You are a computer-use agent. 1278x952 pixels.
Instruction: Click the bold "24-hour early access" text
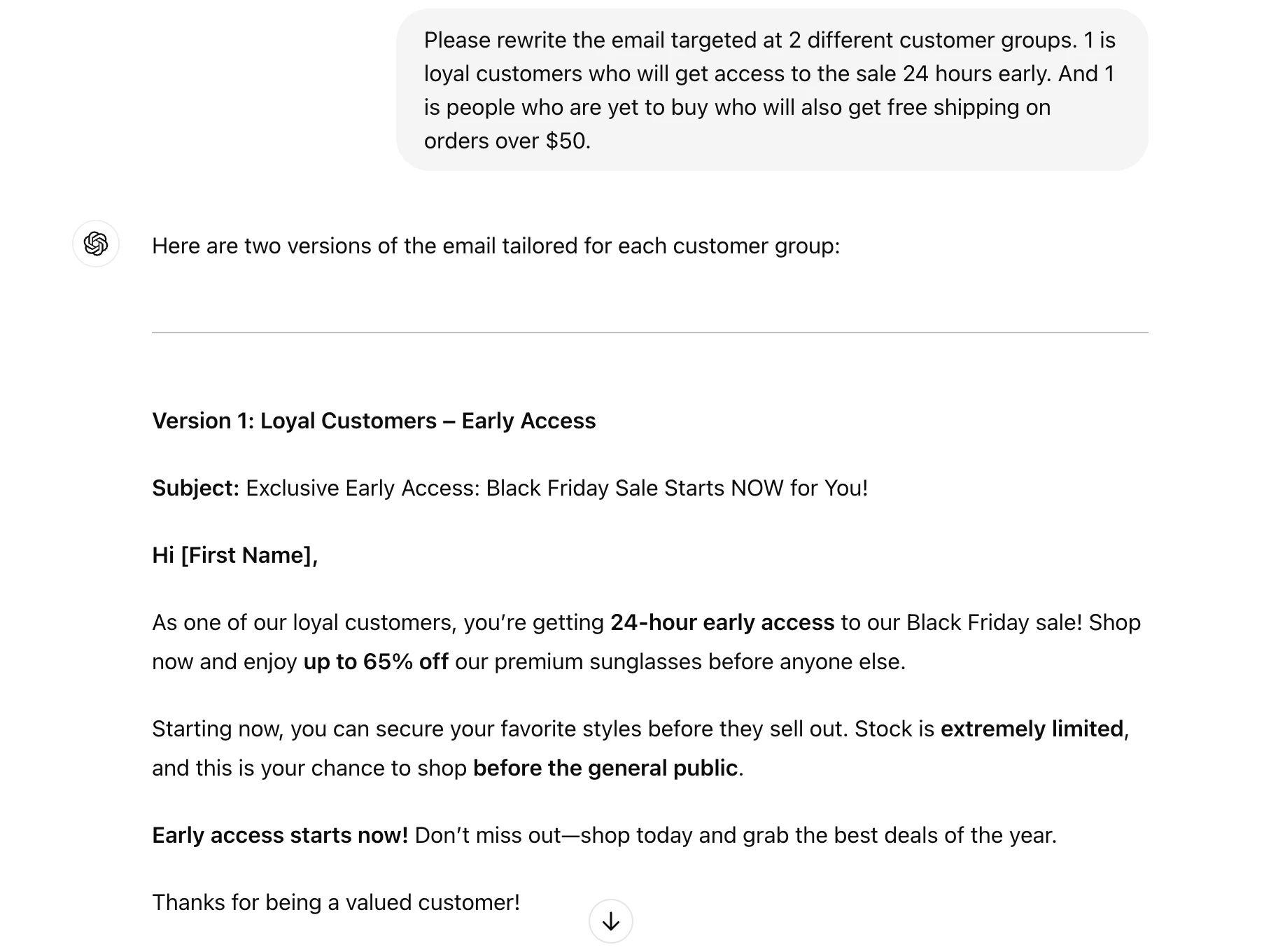click(722, 622)
